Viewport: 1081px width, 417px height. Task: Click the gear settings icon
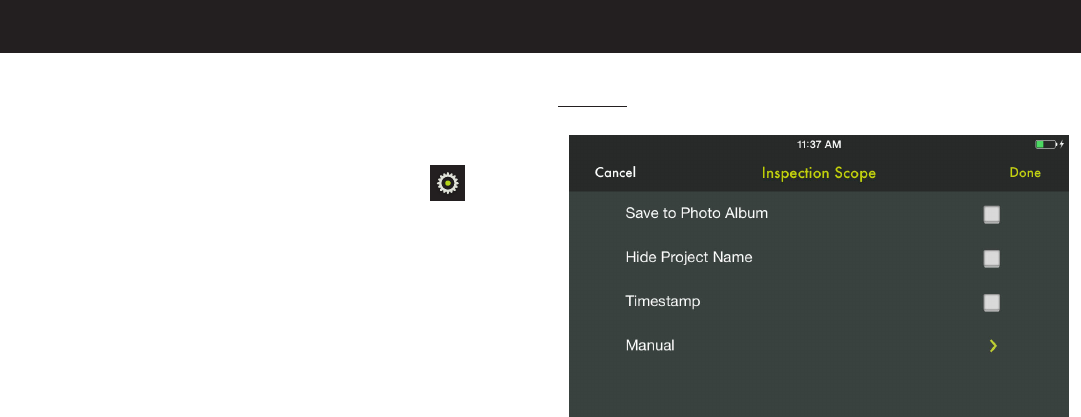coord(447,183)
